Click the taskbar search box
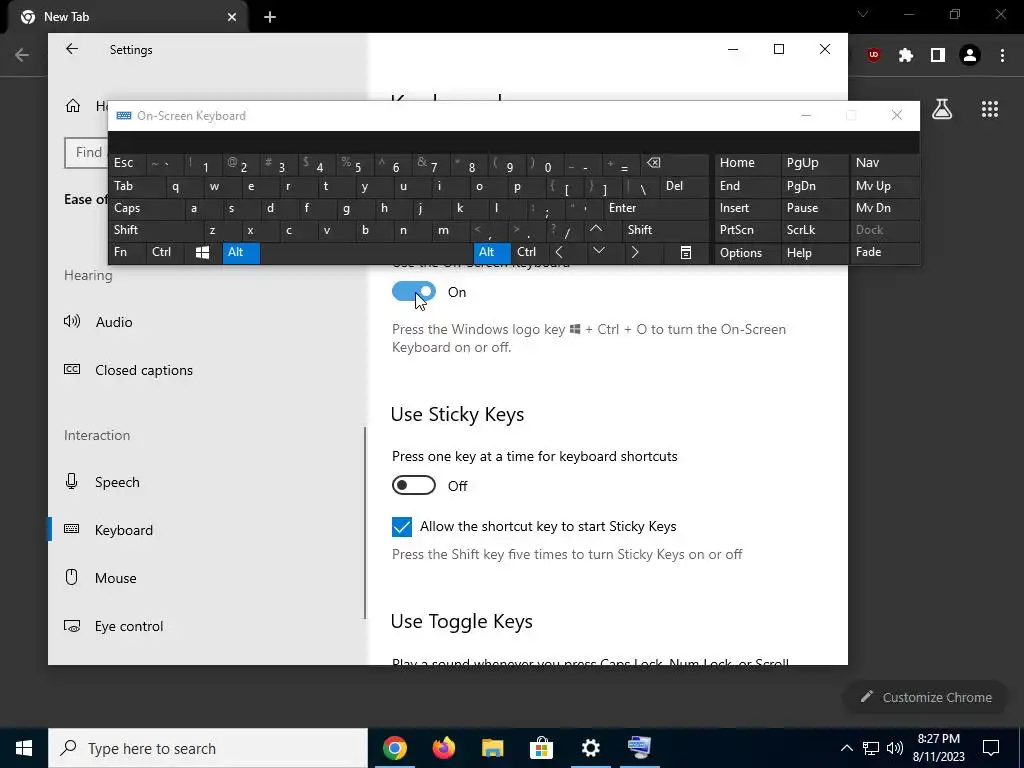1024x768 pixels. pyautogui.click(x=208, y=748)
